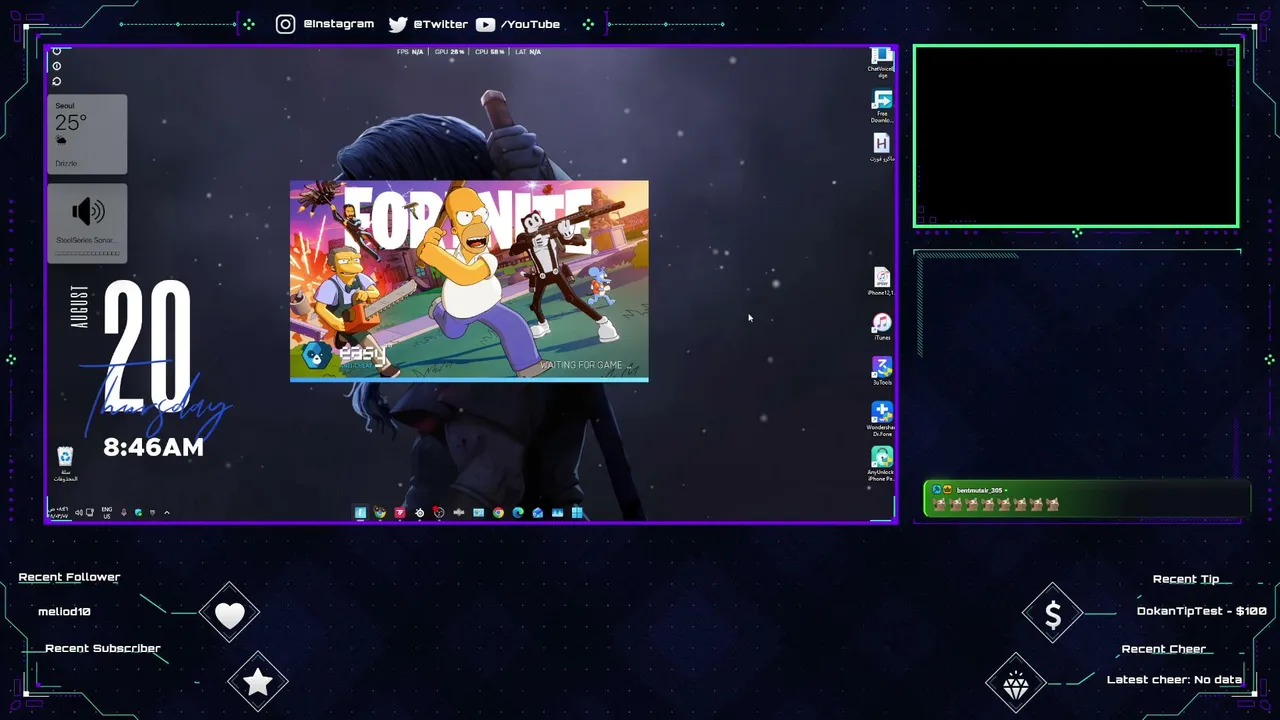Screen dimensions: 1280x720
Task: Click the Easy Anti-Cheat logo on splash
Action: pos(344,356)
